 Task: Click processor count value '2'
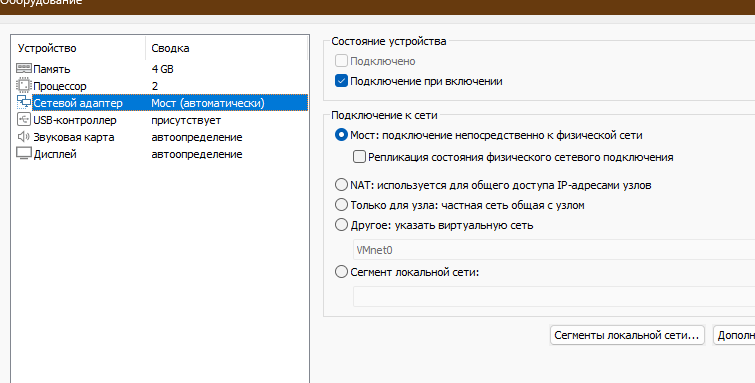click(155, 86)
